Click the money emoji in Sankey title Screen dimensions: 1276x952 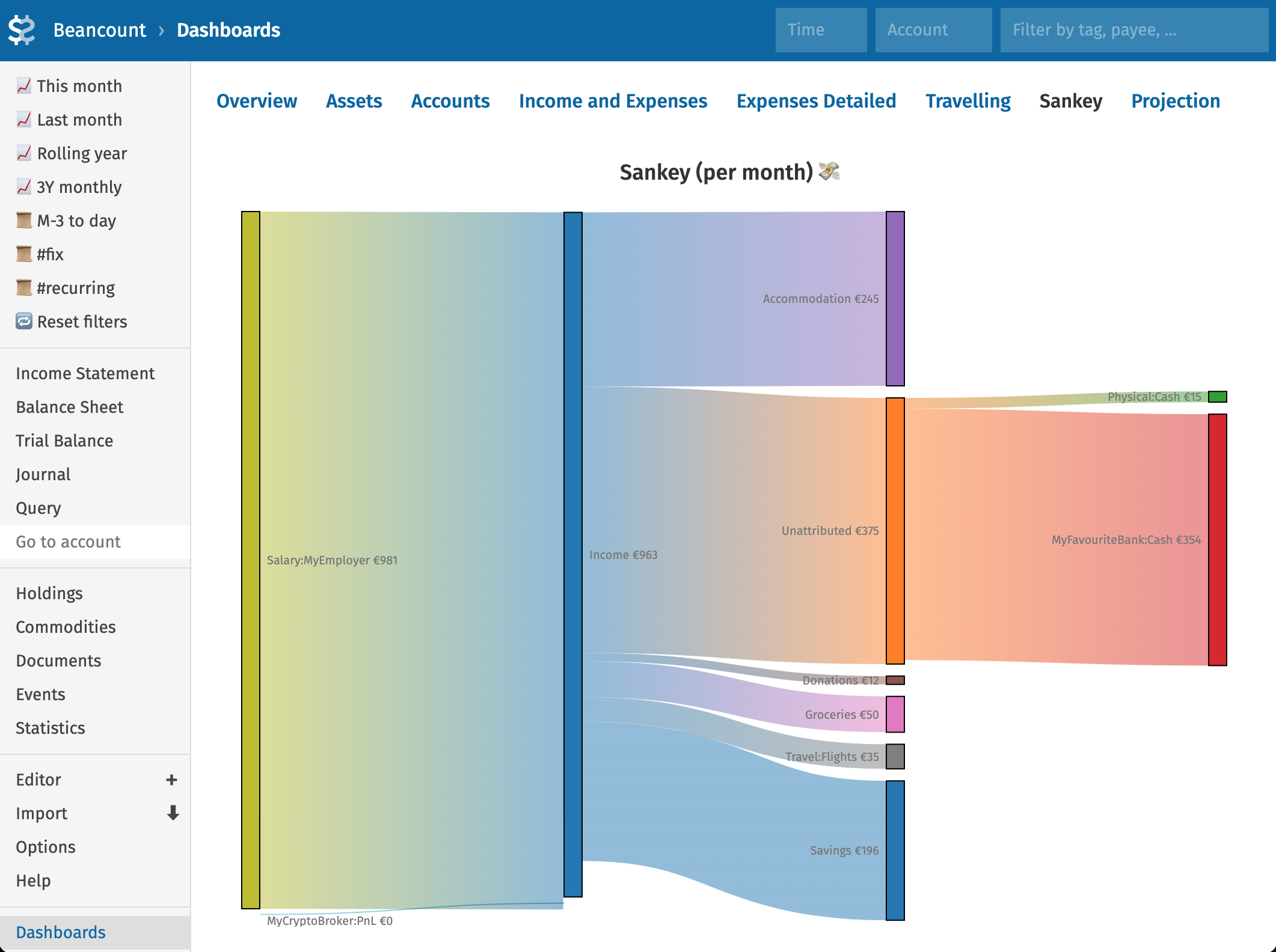tap(829, 172)
